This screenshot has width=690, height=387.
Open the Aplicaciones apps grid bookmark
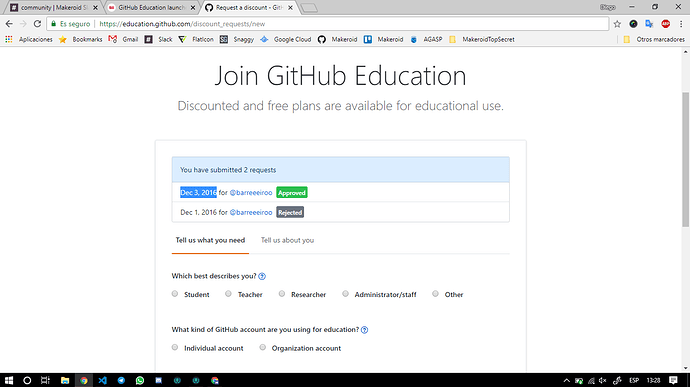pos(29,39)
